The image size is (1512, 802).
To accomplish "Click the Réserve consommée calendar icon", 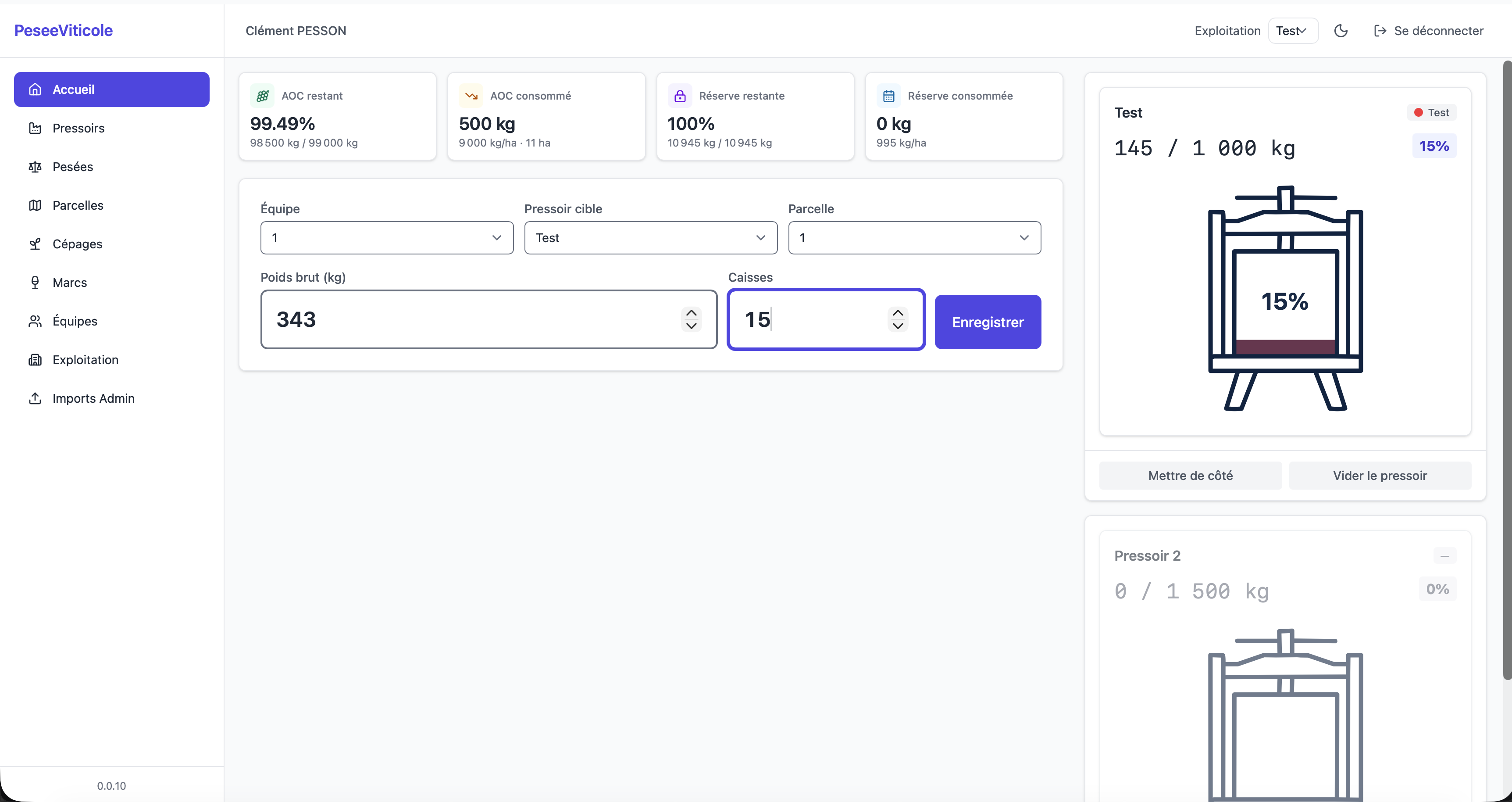I will click(889, 96).
